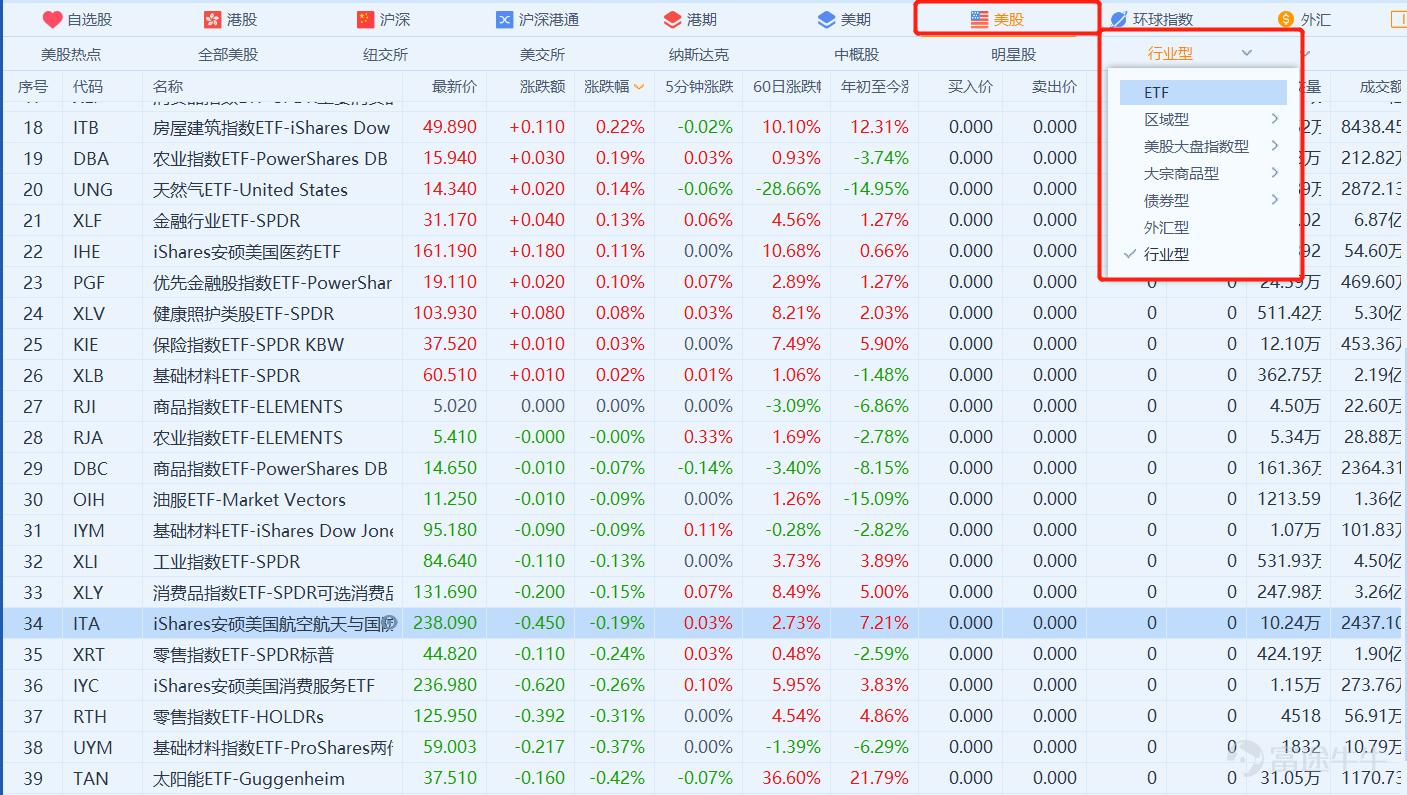Expand the 大宗商品型 submenu arrow

1275,173
